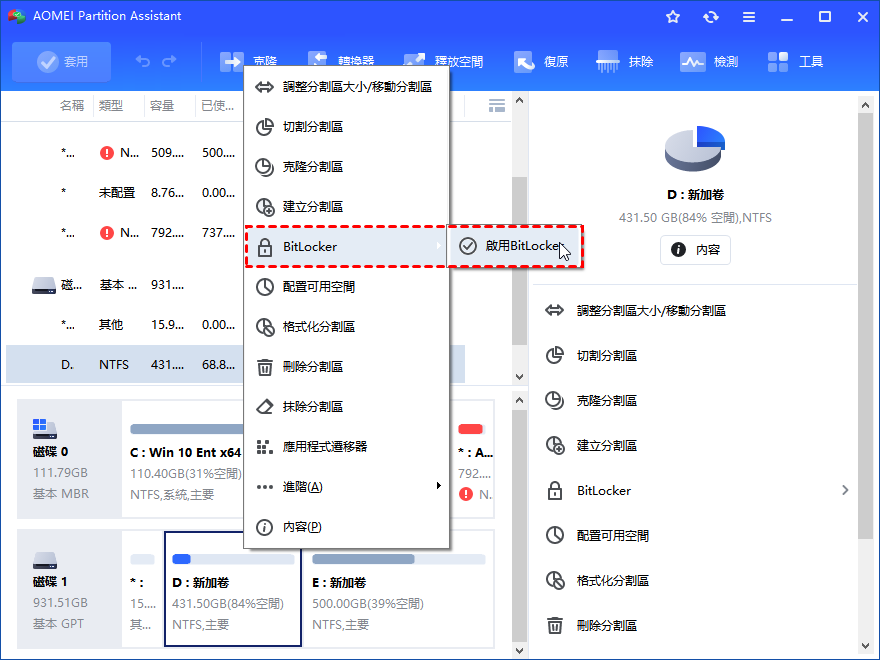The image size is (880, 660).
Task: Open the Wipe (抹除) toolbar tool
Action: [625, 61]
